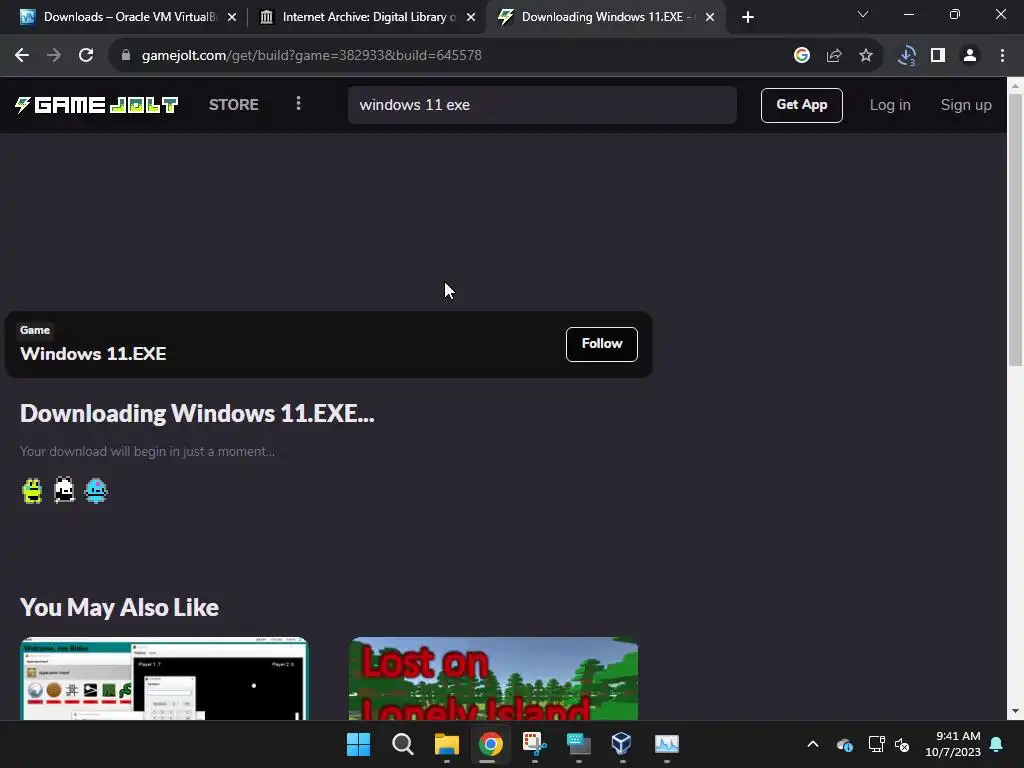Open a new browser tab

point(748,18)
